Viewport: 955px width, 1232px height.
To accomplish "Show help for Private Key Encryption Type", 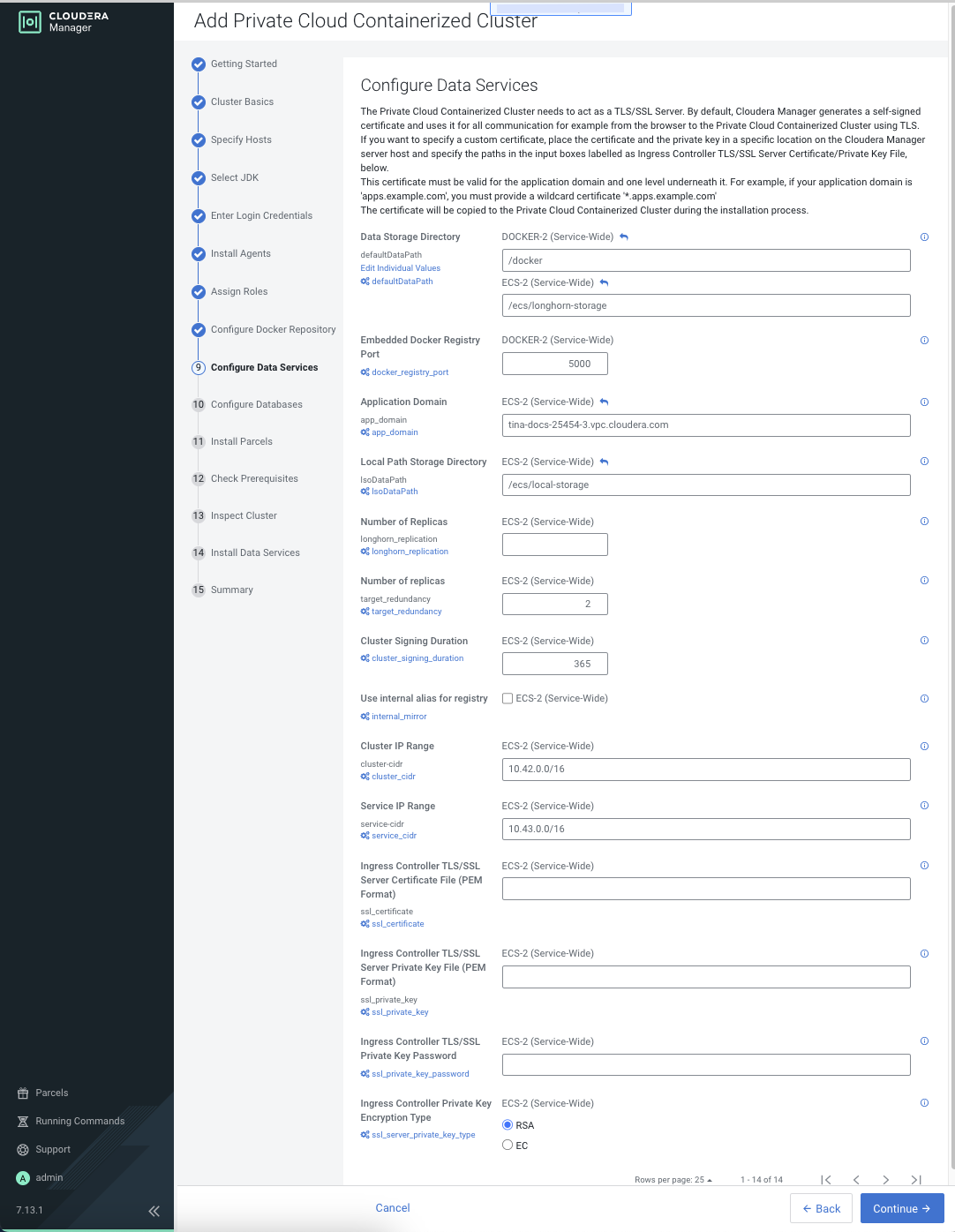I will coord(924,1102).
